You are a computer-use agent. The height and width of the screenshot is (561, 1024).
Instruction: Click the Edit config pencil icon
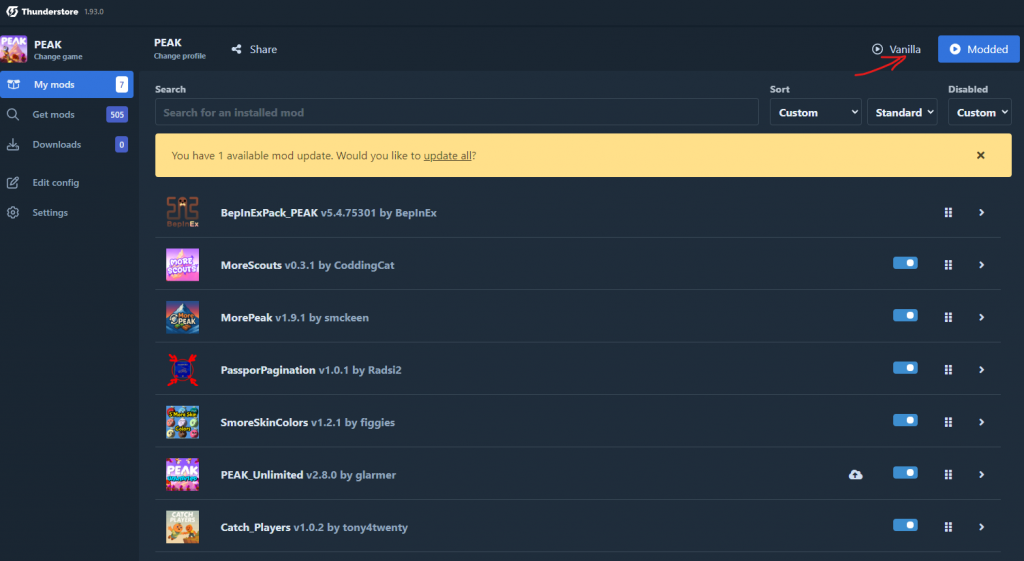coord(13,183)
